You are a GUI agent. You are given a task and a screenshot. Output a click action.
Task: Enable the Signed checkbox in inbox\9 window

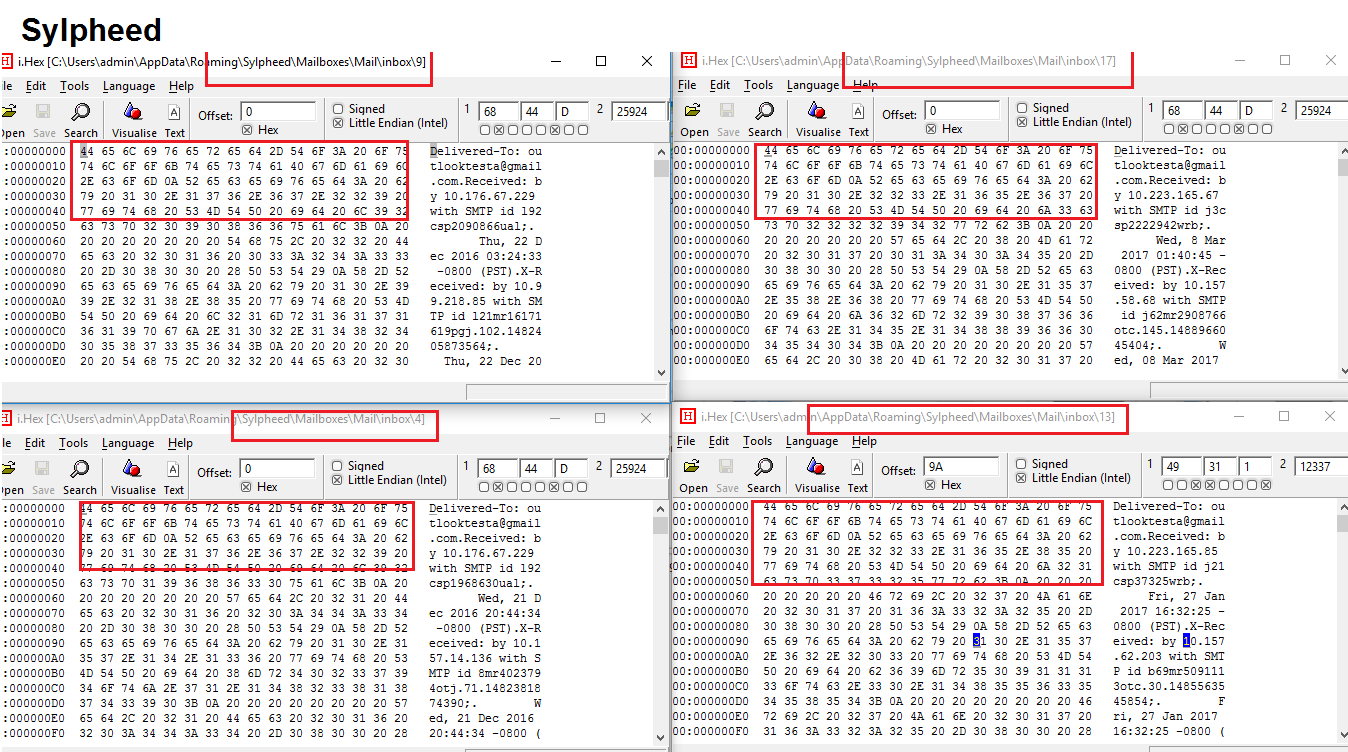339,109
